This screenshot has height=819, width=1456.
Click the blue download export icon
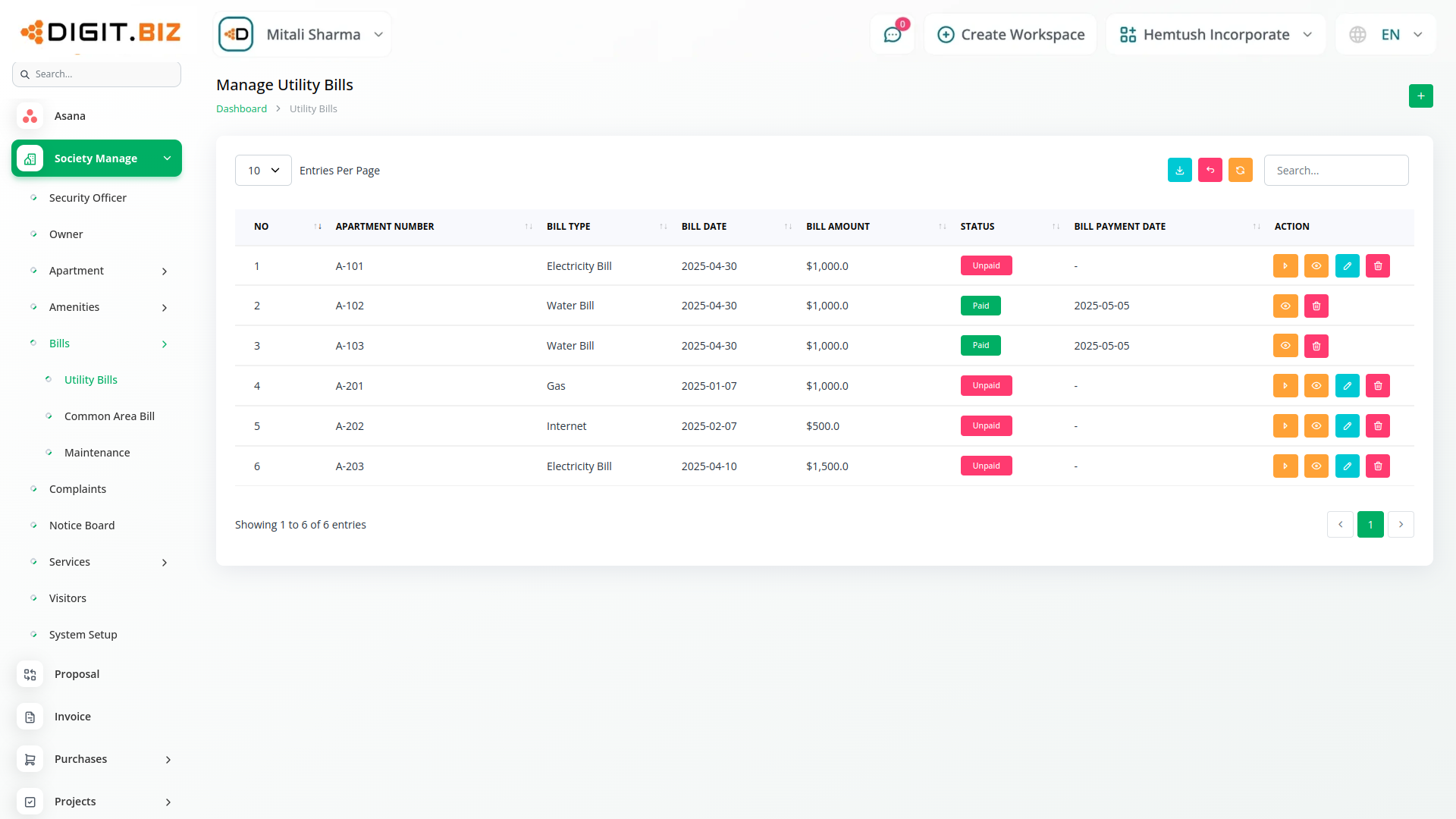1179,171
